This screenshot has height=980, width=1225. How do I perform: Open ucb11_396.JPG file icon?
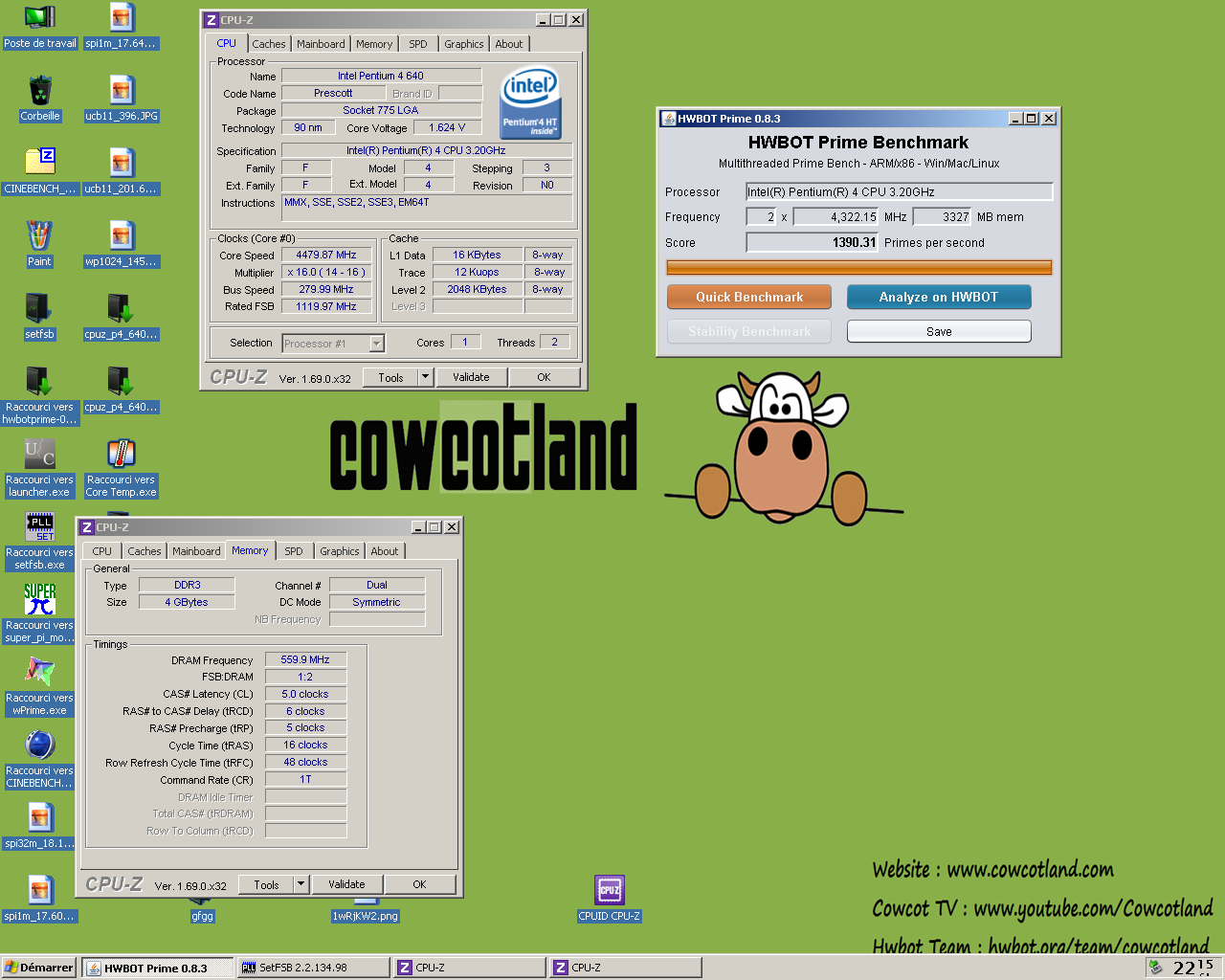[x=121, y=99]
